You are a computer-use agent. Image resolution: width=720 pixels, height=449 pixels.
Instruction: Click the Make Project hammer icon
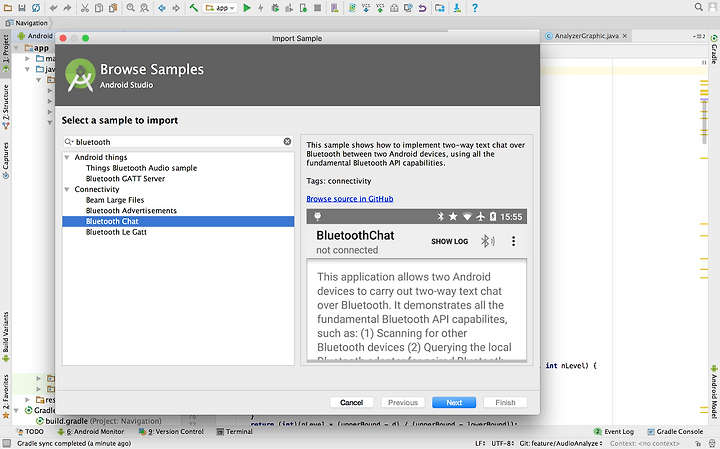194,8
